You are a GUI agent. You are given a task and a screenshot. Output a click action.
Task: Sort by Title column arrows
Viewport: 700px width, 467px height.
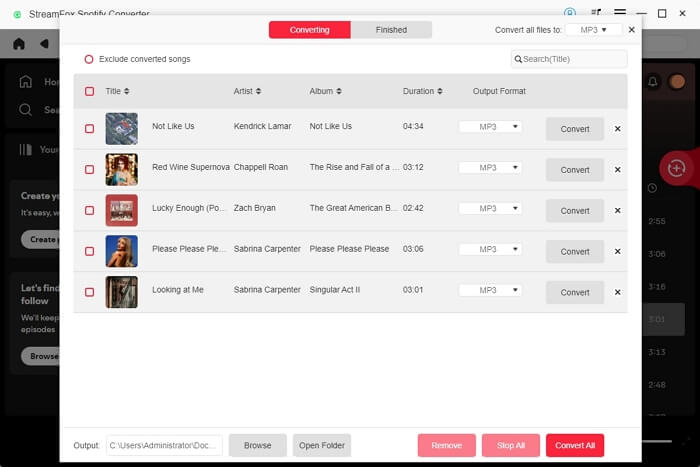coord(126,91)
